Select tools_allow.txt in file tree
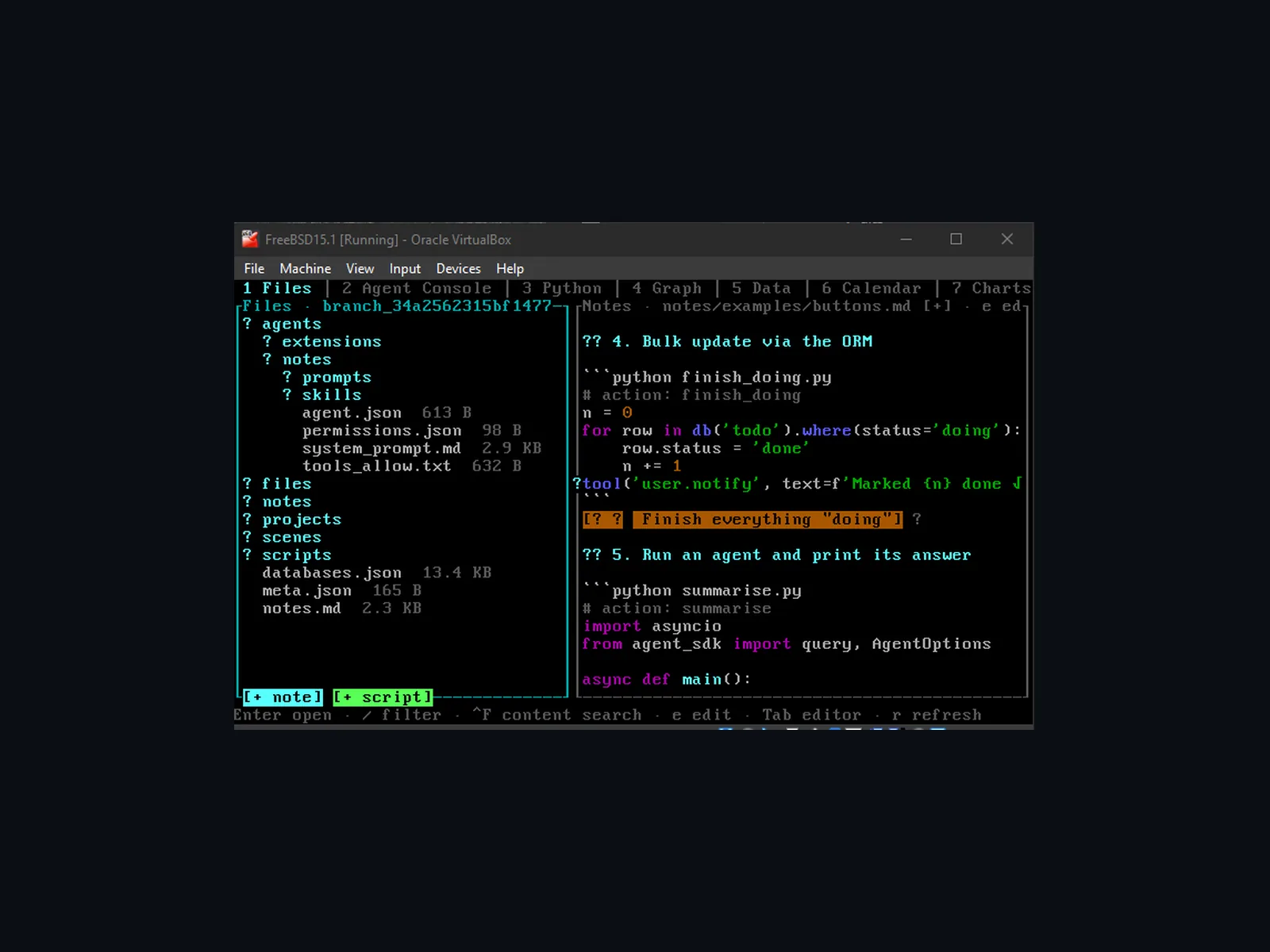Image resolution: width=1270 pixels, height=952 pixels. (x=376, y=466)
